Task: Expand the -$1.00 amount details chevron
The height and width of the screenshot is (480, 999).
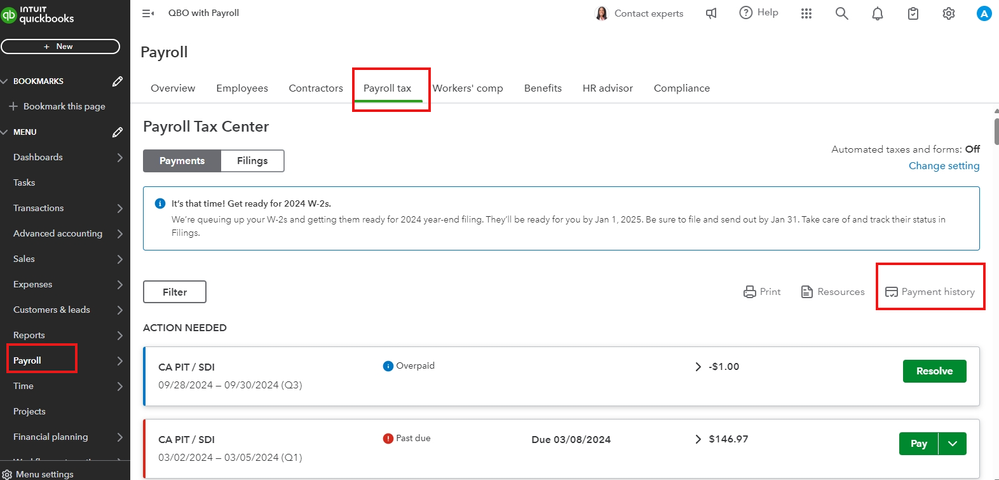Action: tap(697, 367)
